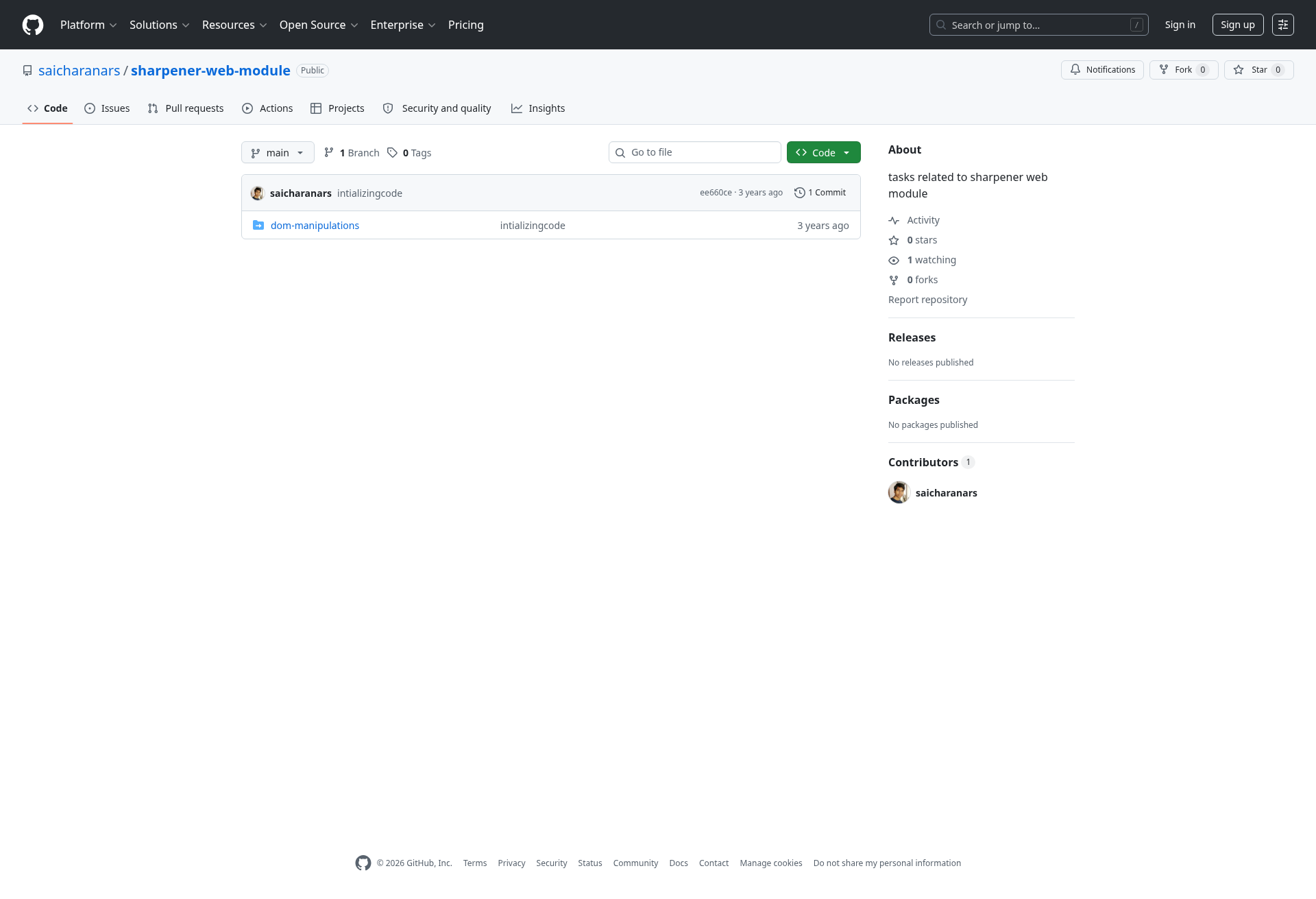Expand the Resources menu

point(234,25)
